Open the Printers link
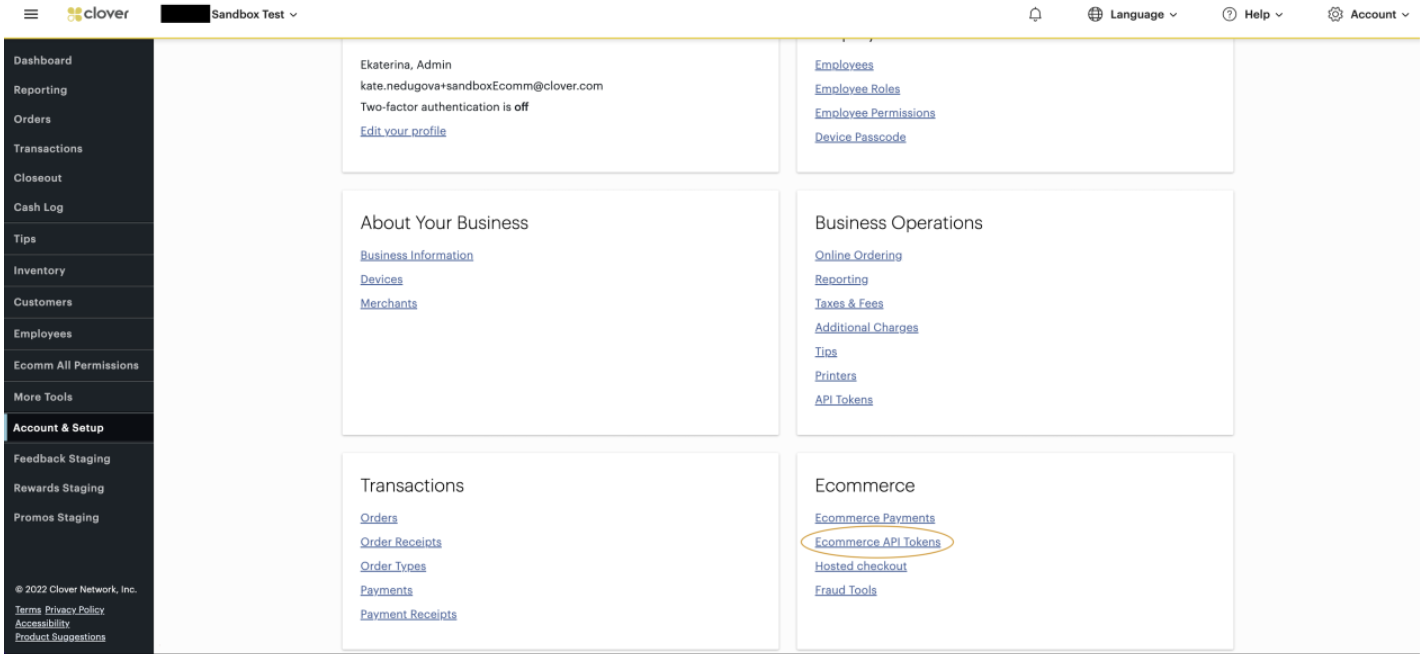The height and width of the screenshot is (660, 1422). tap(835, 376)
